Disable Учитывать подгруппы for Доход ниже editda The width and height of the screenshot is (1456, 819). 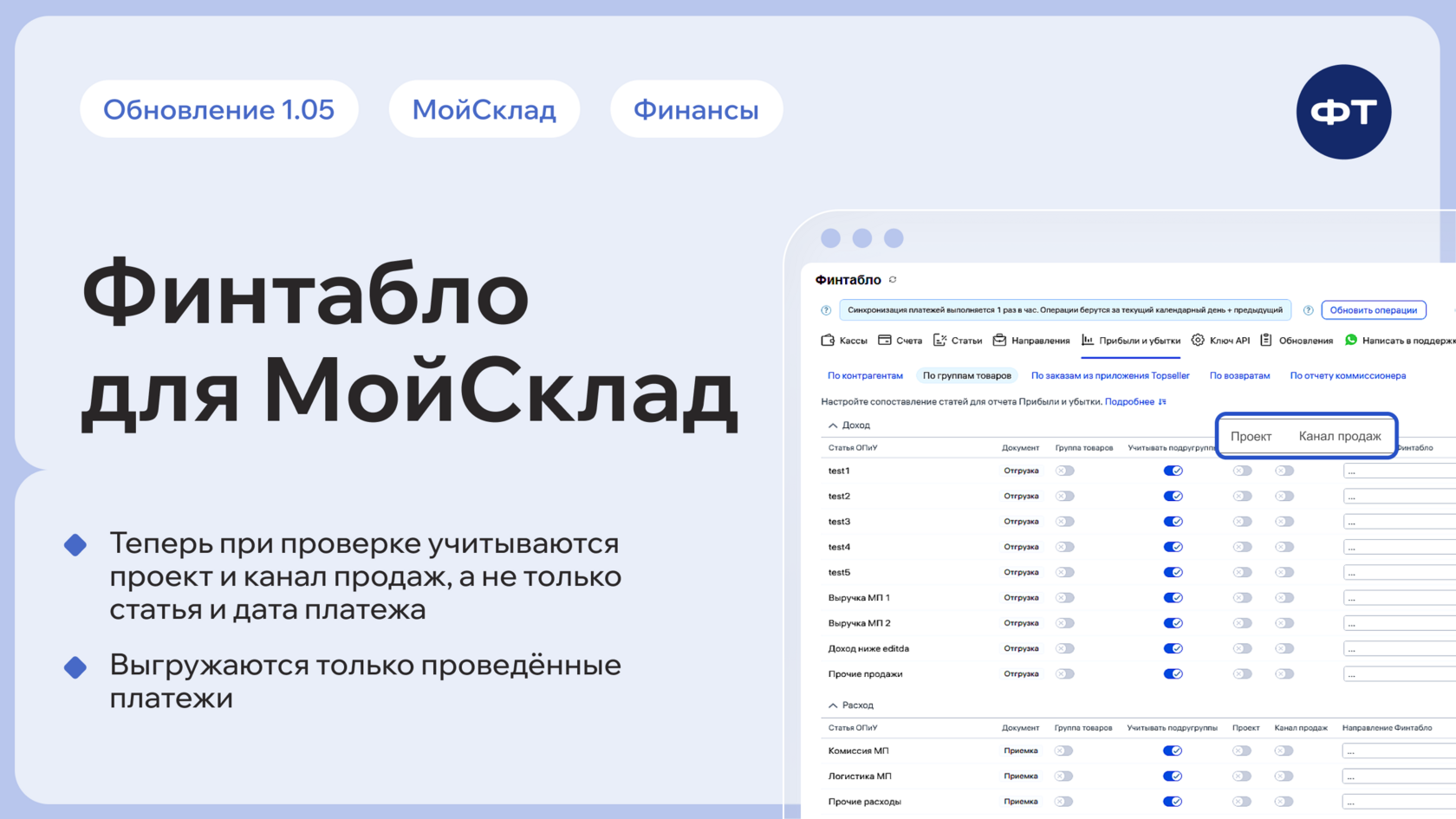[x=1173, y=648]
